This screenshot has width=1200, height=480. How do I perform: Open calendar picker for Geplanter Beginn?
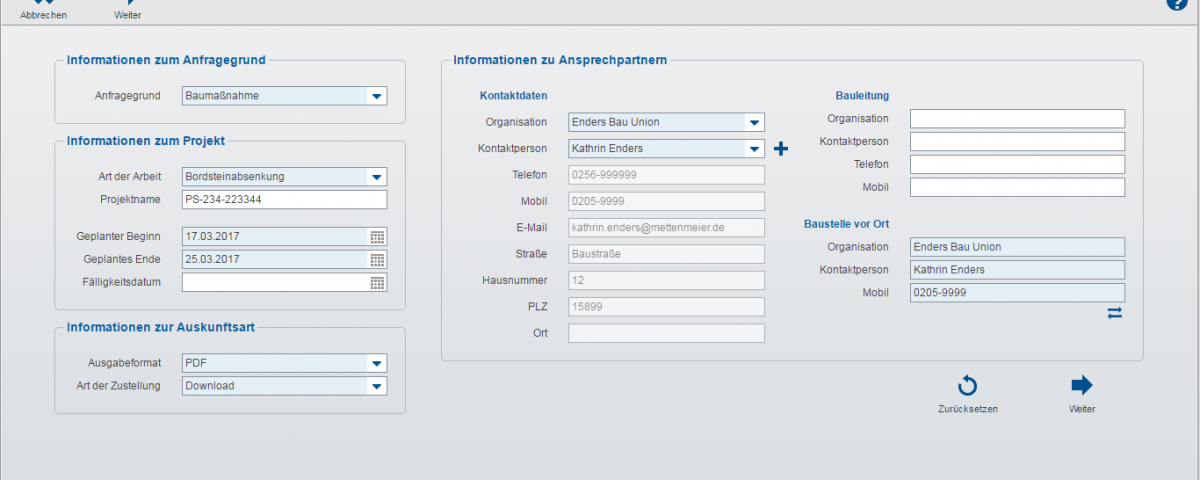click(377, 237)
